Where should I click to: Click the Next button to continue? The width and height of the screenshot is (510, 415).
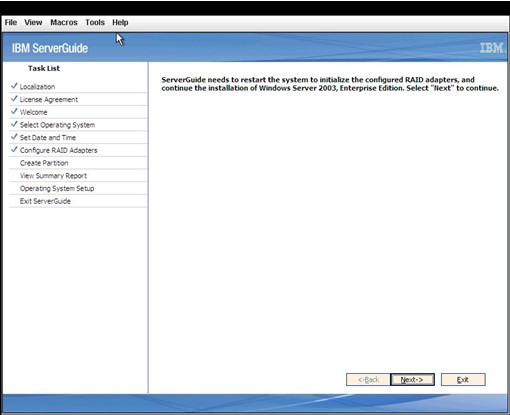[x=412, y=379]
